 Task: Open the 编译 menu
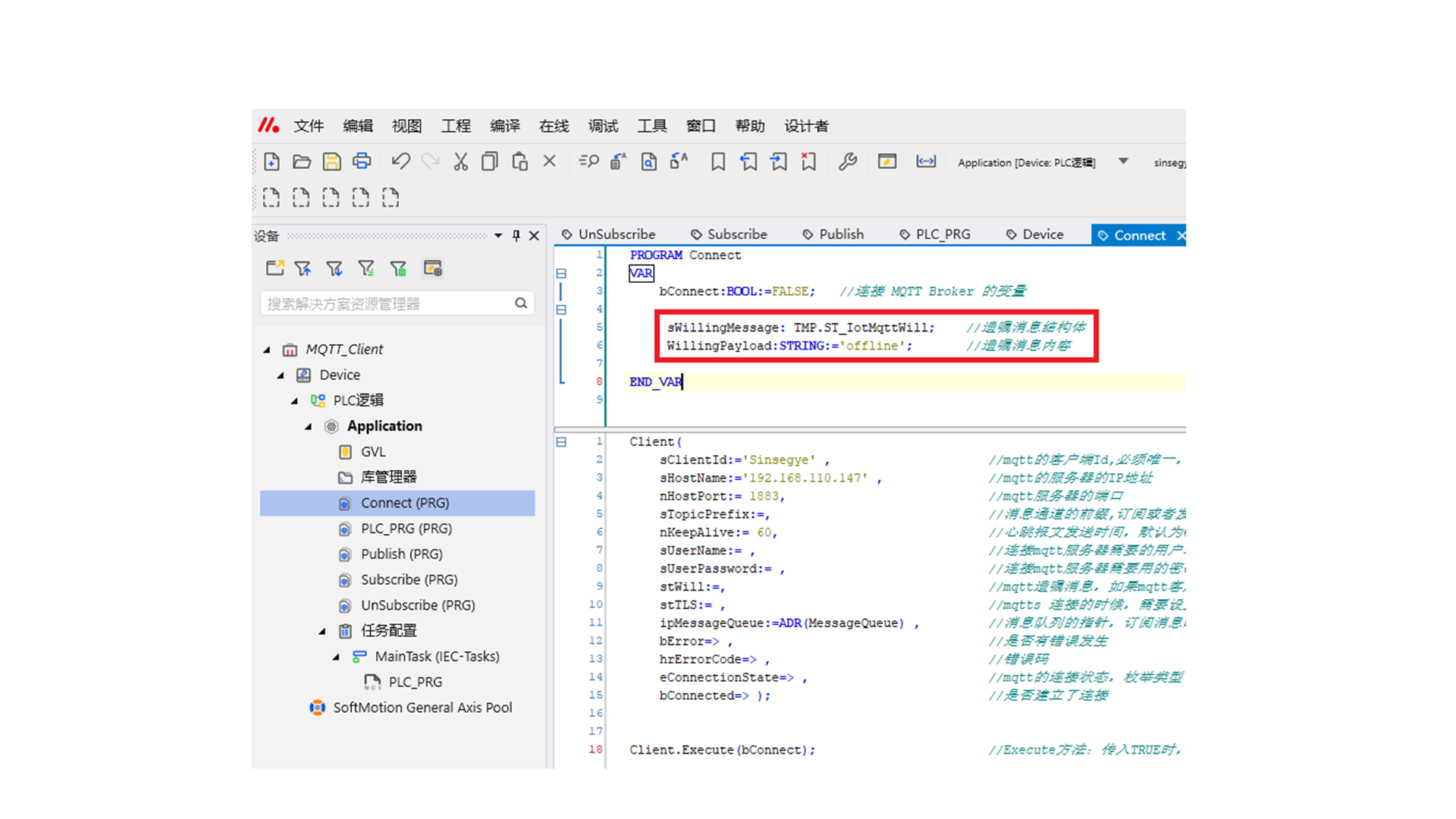(505, 126)
